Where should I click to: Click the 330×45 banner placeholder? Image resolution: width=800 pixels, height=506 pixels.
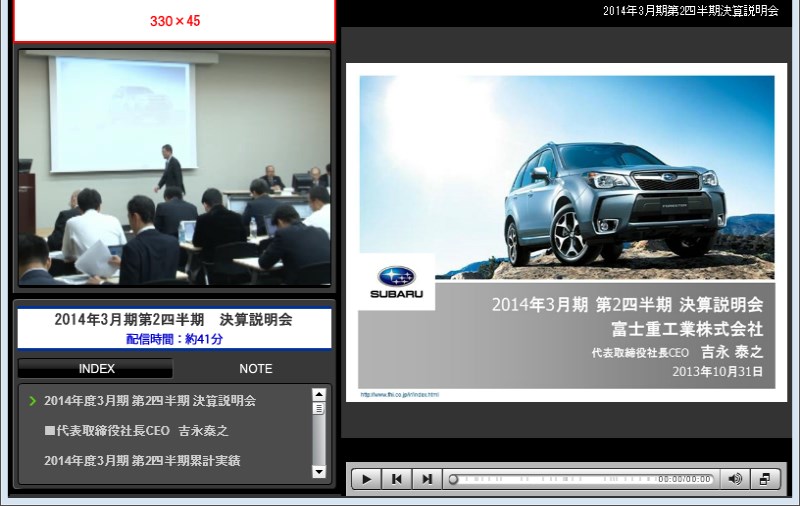pos(174,20)
